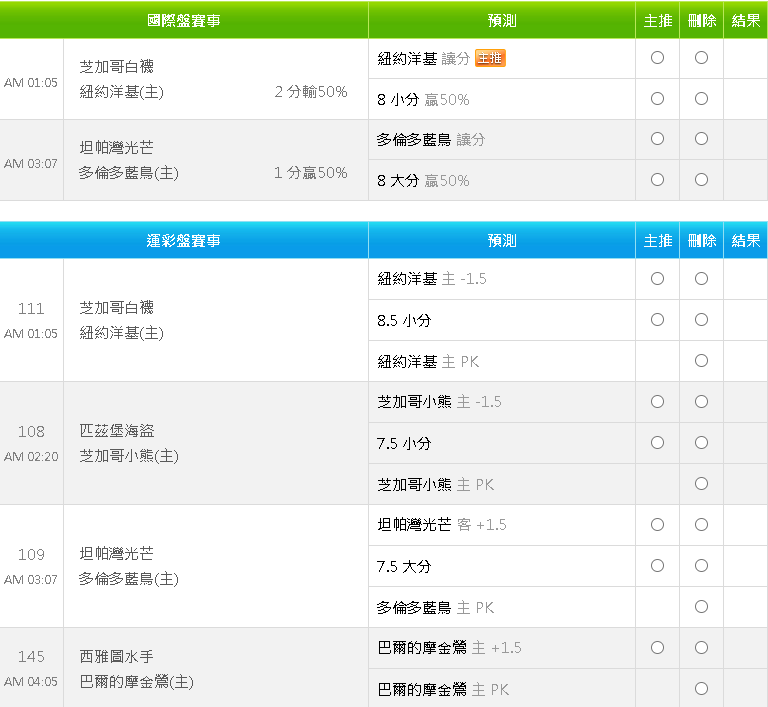Select 刪除 radio for 芝加哥小熊 主 PK
Viewport: 768px width, 707px height.
pyautogui.click(x=701, y=484)
